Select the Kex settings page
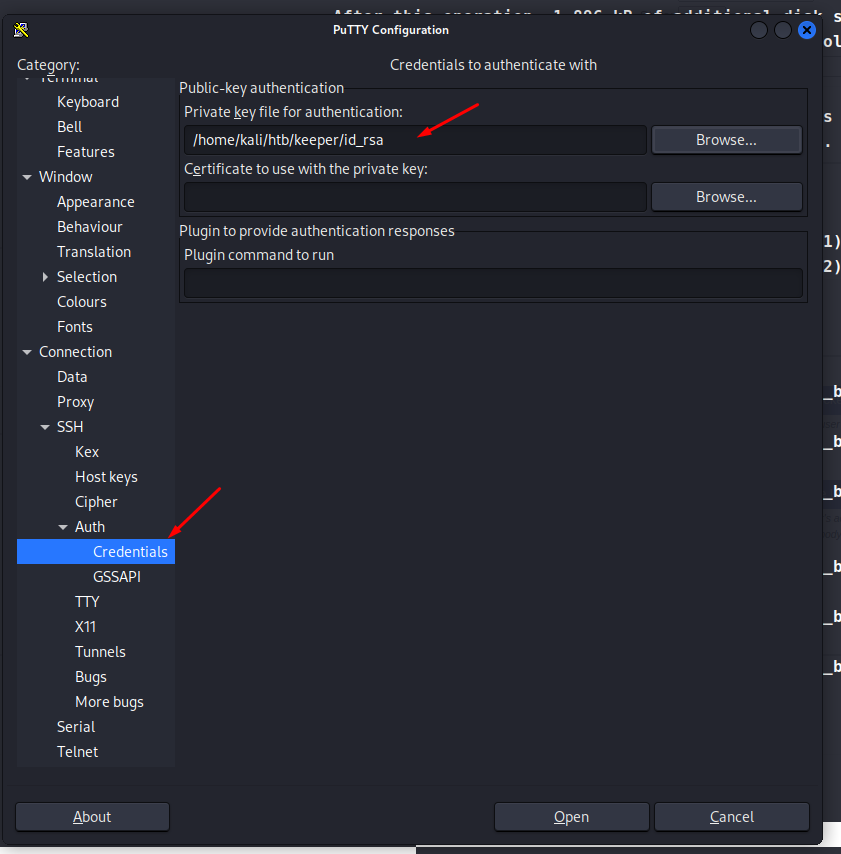This screenshot has width=841, height=854. click(x=87, y=452)
